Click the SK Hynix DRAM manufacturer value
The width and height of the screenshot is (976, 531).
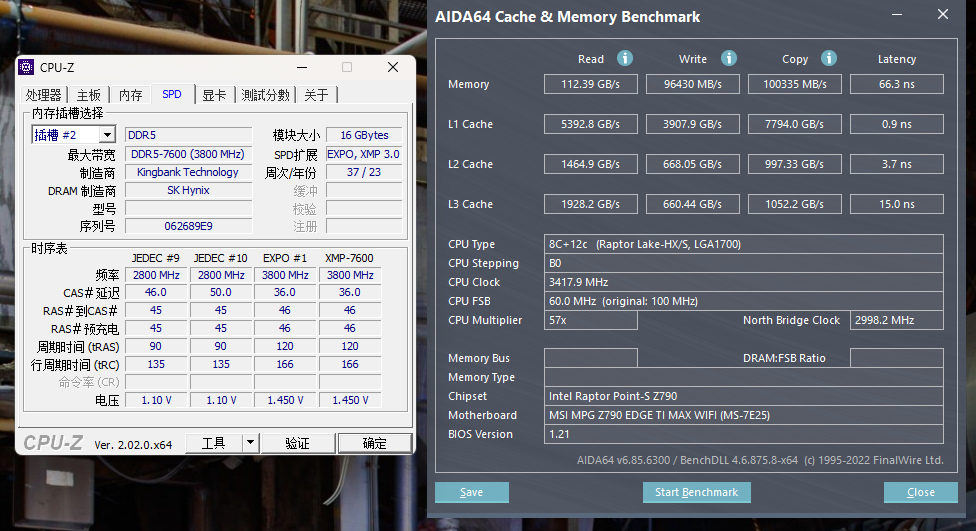[188, 190]
